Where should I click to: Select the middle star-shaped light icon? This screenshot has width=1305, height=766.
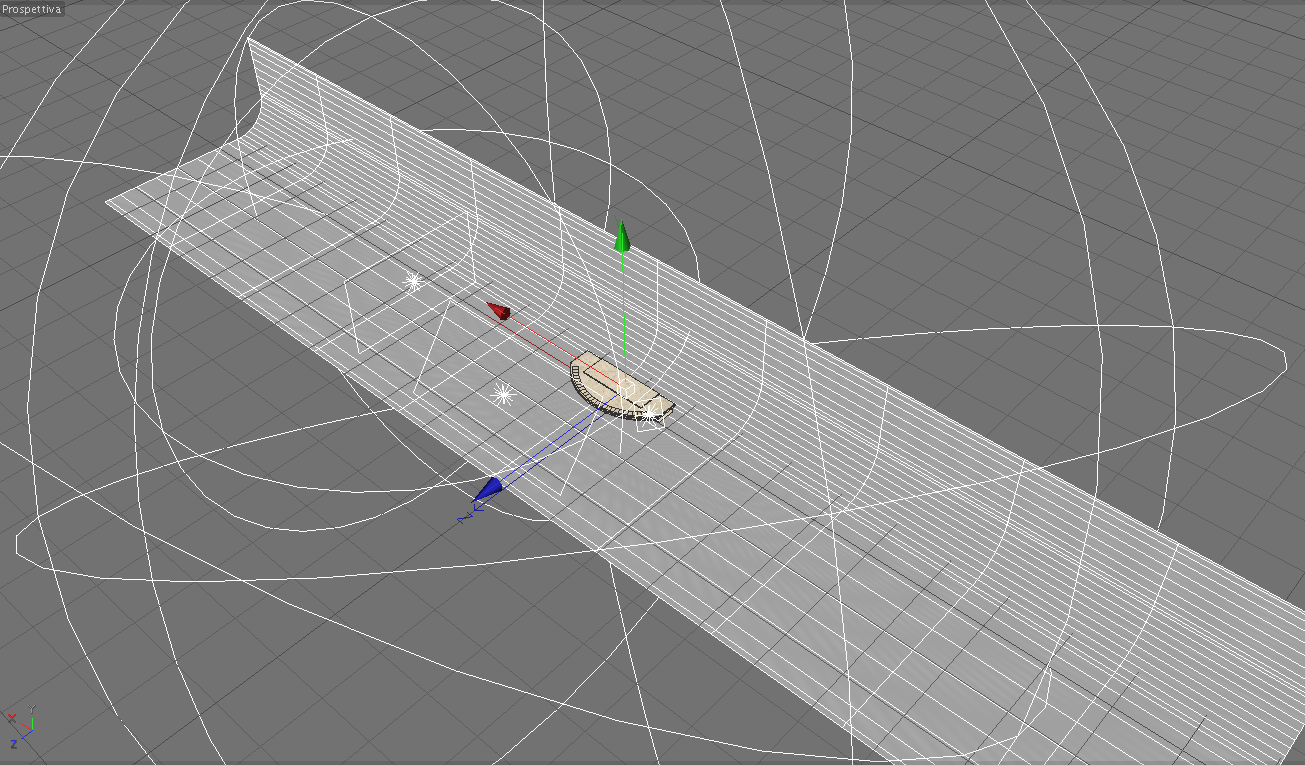tap(504, 395)
